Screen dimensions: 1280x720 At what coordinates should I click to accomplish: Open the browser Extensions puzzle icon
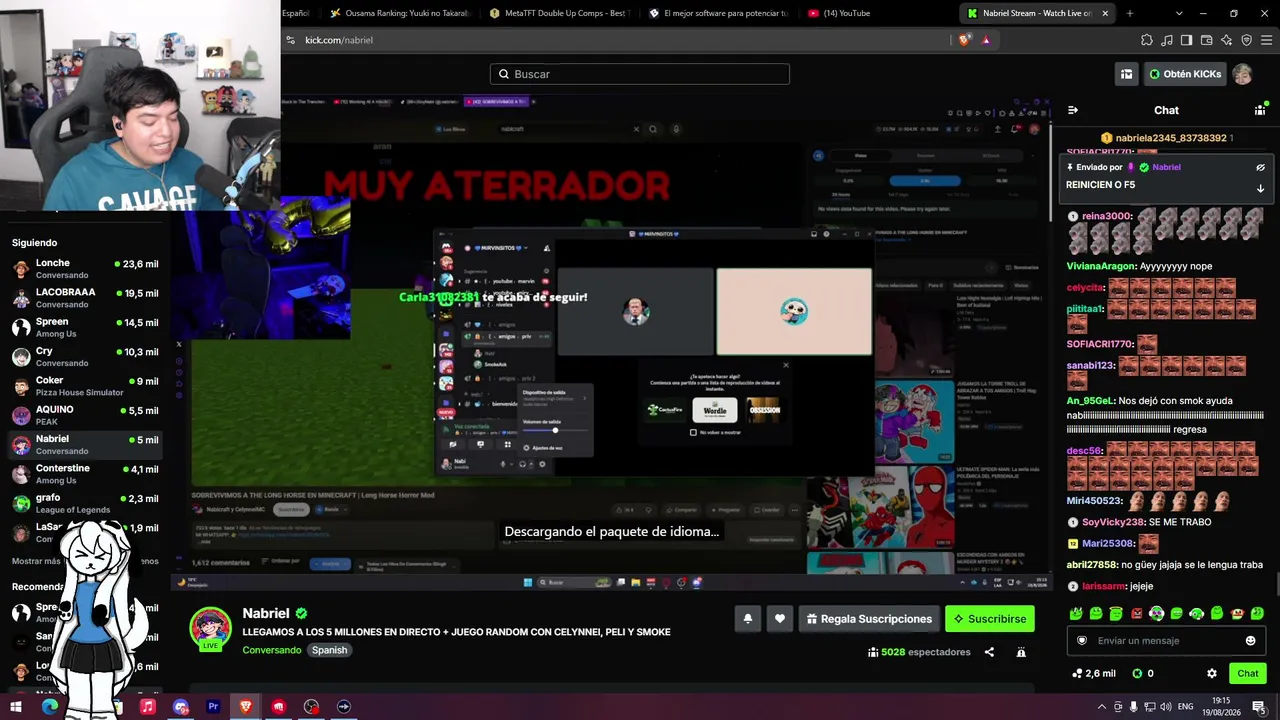(x=1147, y=40)
